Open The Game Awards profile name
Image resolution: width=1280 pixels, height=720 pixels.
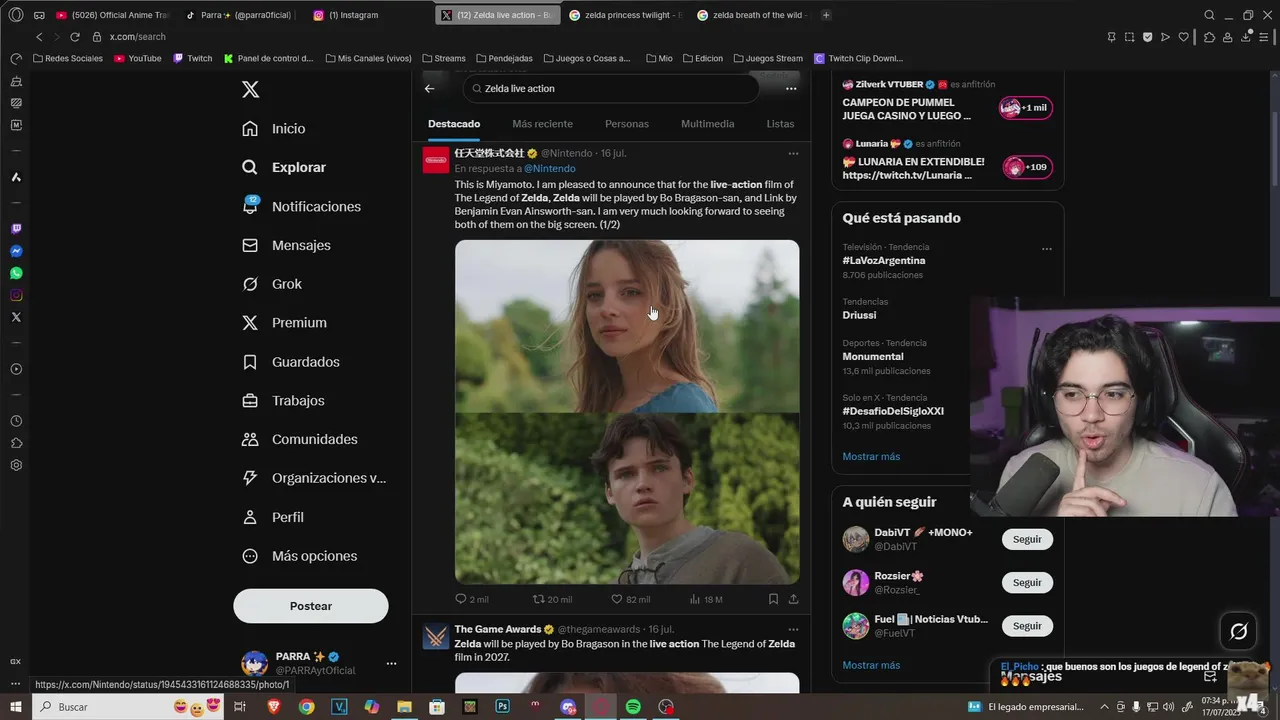click(497, 629)
